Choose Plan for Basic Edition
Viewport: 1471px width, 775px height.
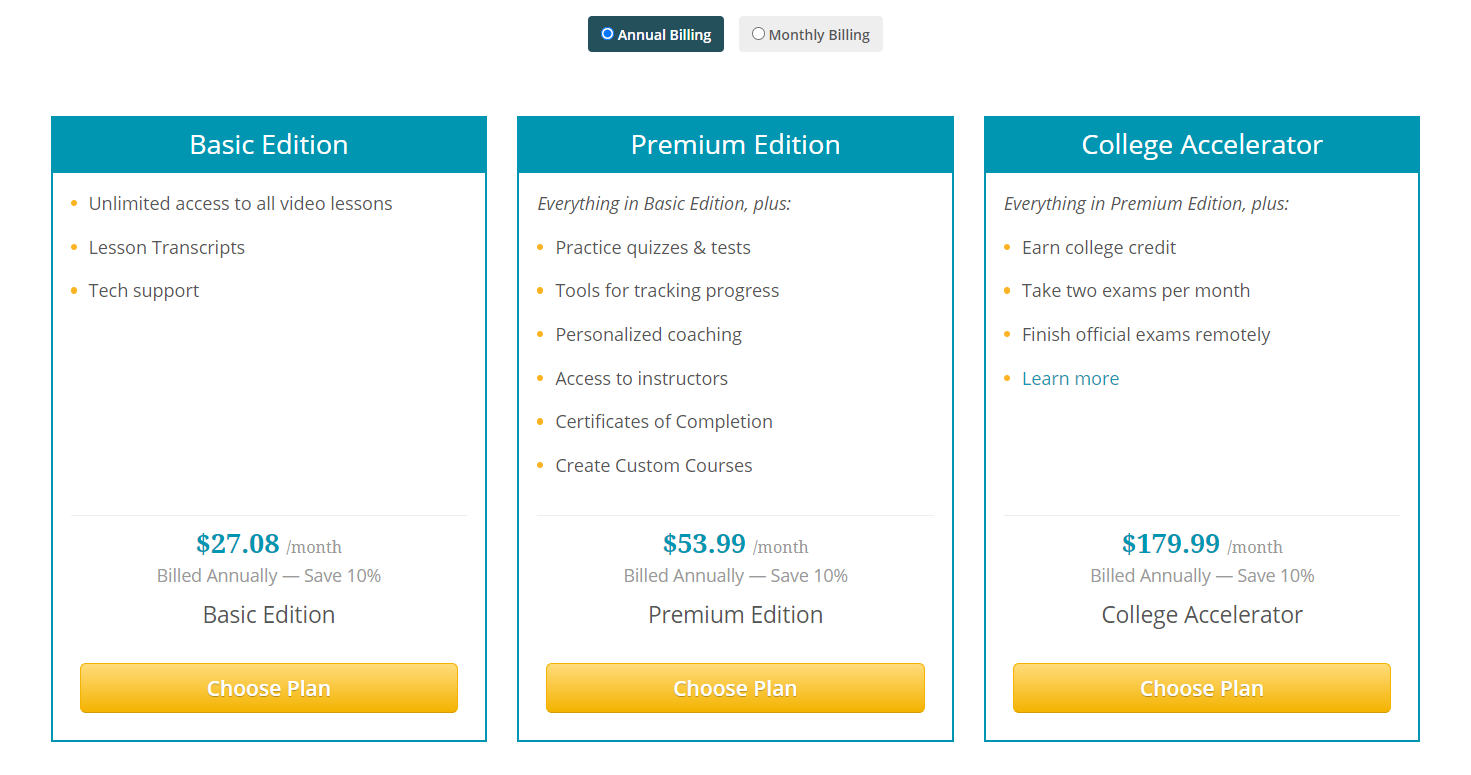click(269, 688)
